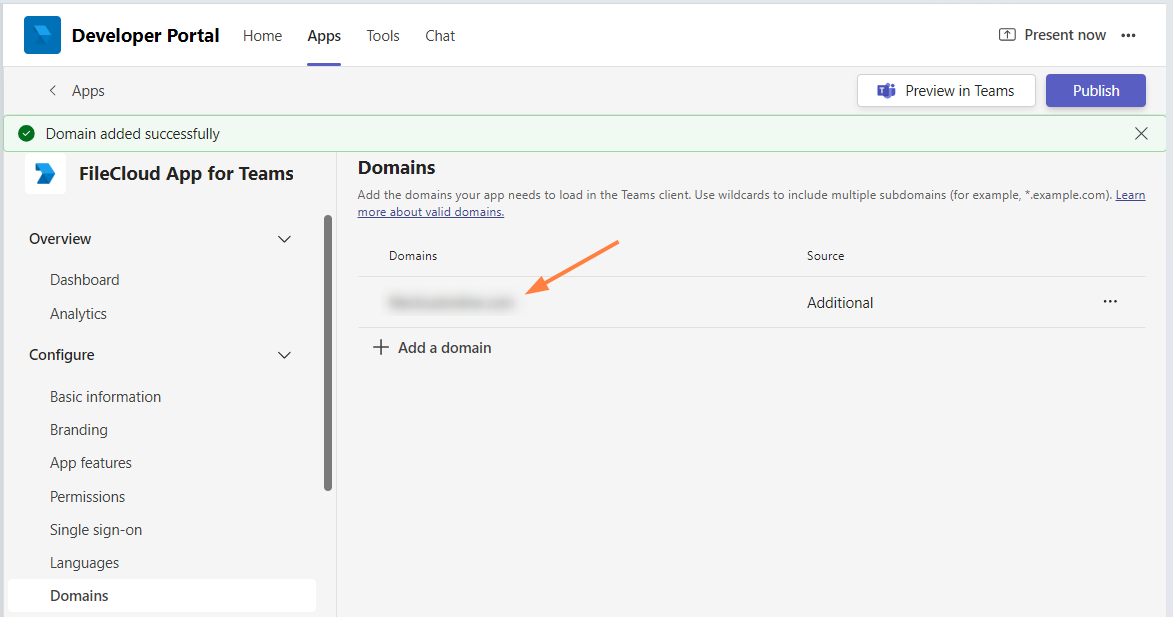Open the three-dot menu in the top bar

[x=1128, y=35]
